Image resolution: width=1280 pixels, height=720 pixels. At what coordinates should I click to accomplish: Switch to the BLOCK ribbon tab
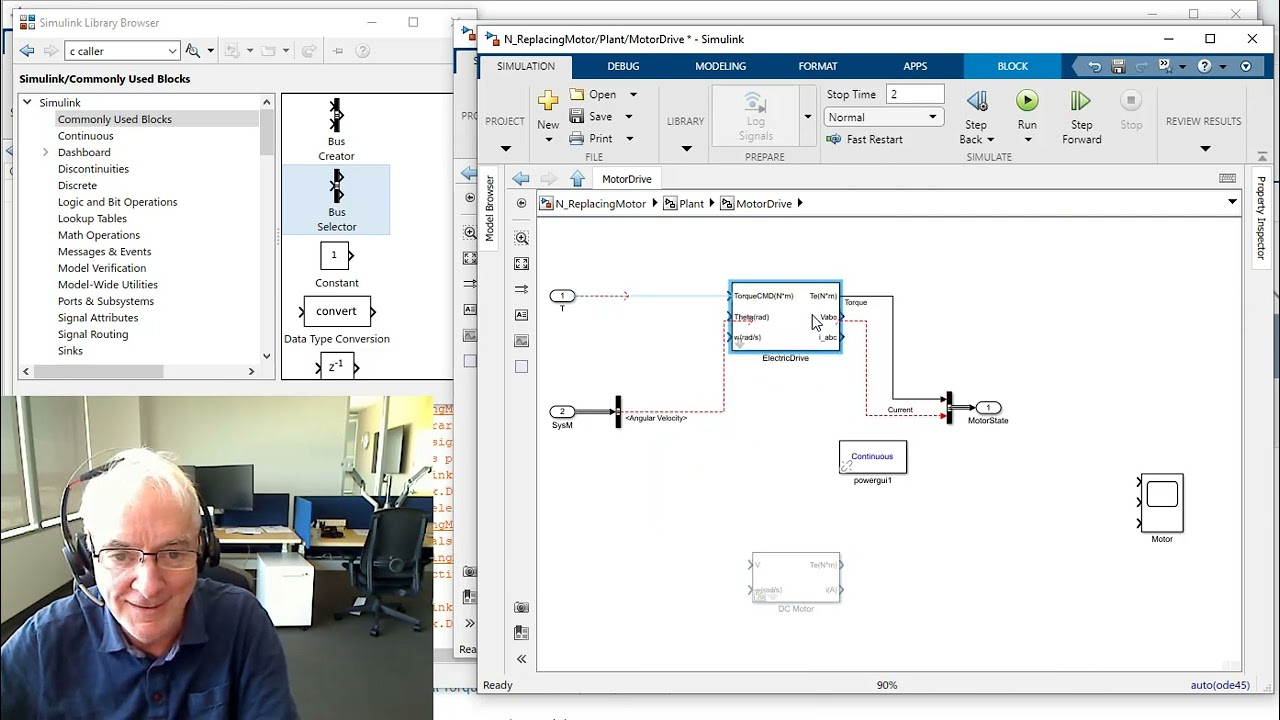coord(1012,66)
